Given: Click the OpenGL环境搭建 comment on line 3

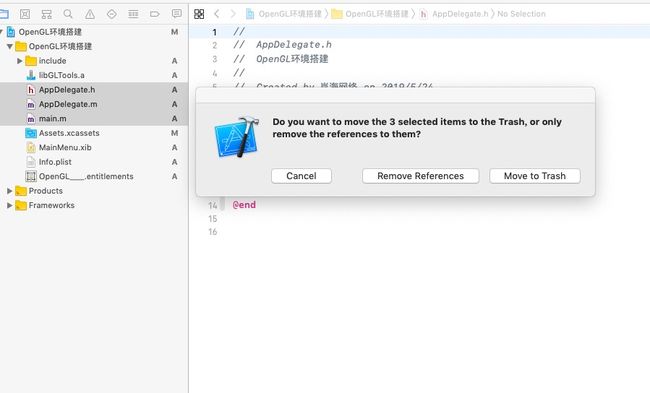Looking at the screenshot, I should [292, 59].
